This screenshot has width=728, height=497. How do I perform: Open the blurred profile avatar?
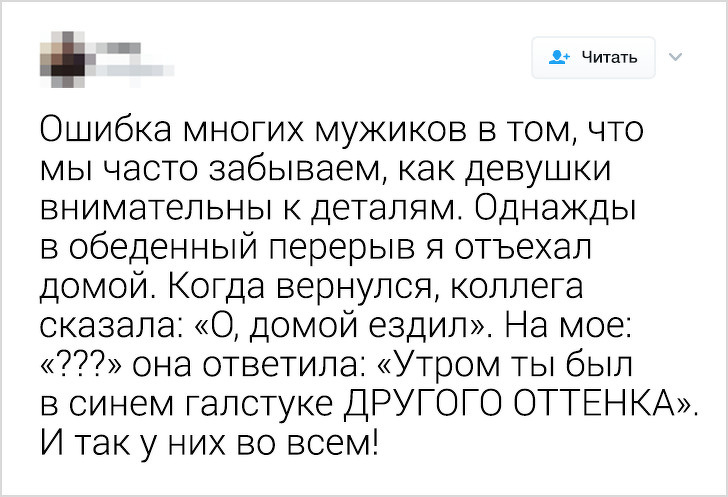point(64,56)
